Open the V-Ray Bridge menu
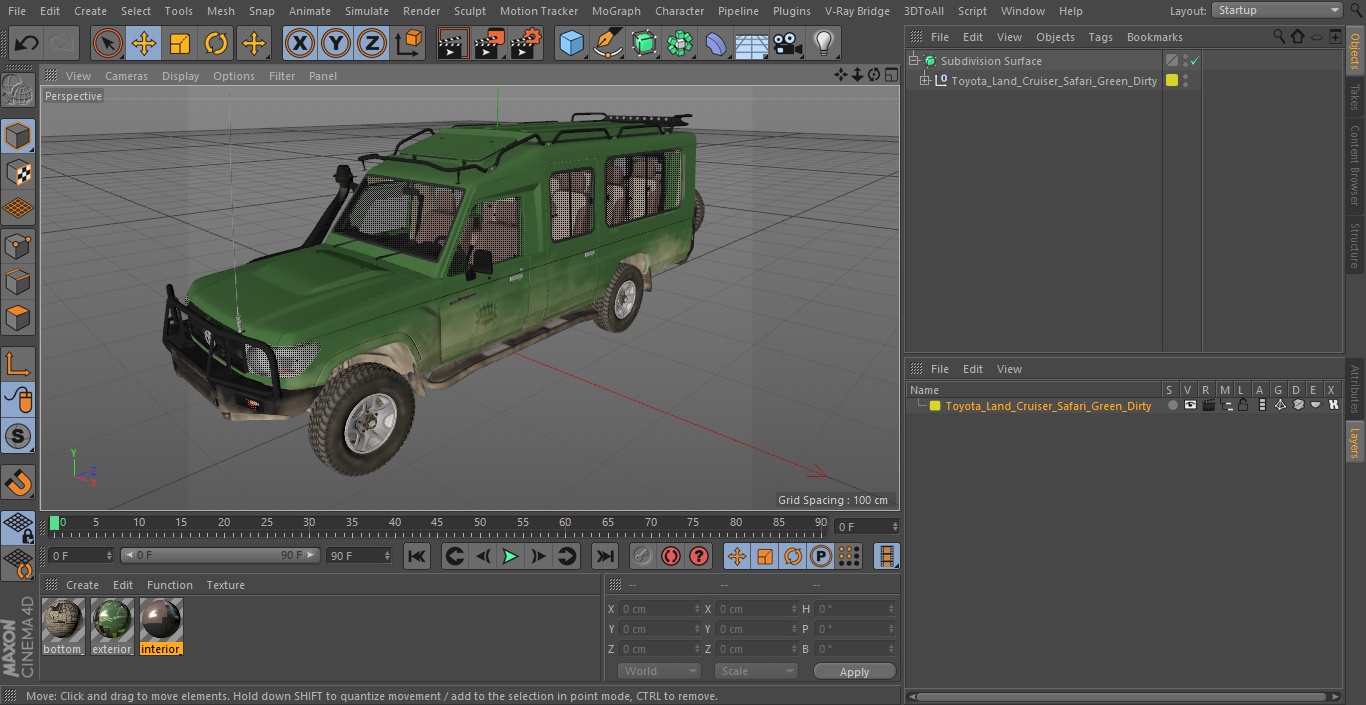The image size is (1366, 705). pos(857,10)
